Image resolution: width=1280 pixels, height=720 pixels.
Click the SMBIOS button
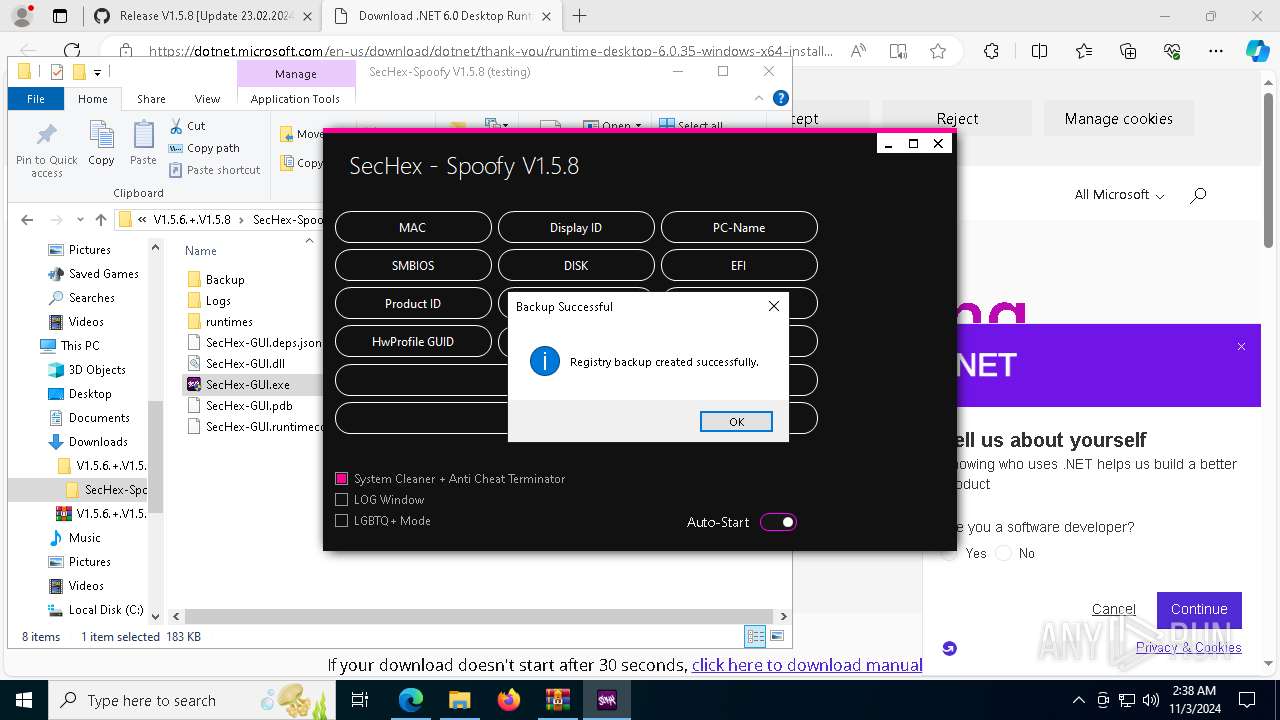(x=413, y=265)
